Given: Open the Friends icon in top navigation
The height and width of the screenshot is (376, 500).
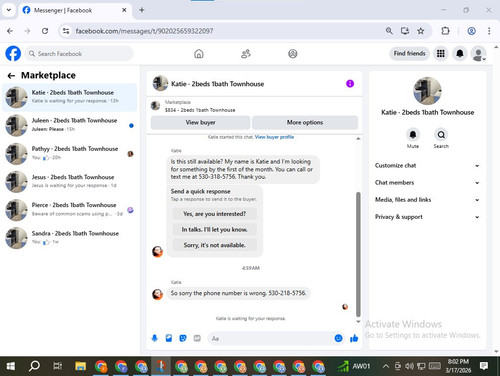Looking at the screenshot, I should tap(246, 54).
